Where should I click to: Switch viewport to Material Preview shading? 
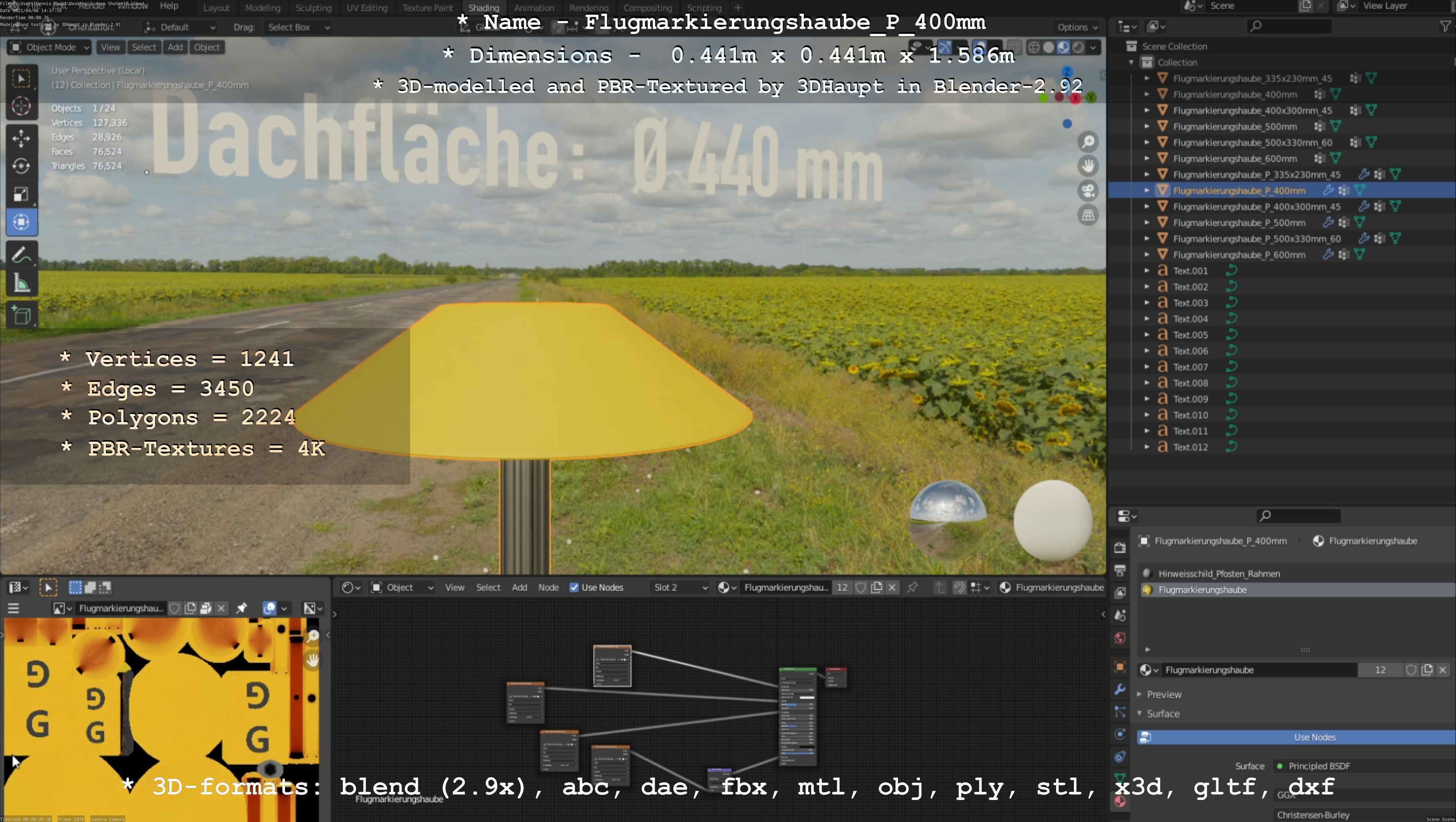[x=1063, y=47]
